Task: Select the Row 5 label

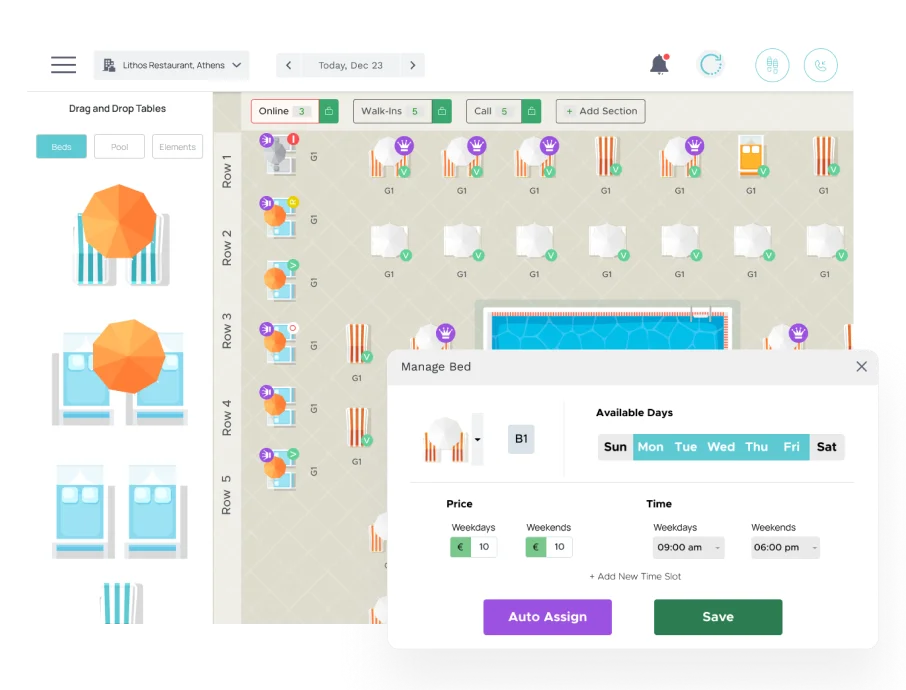Action: tap(226, 495)
